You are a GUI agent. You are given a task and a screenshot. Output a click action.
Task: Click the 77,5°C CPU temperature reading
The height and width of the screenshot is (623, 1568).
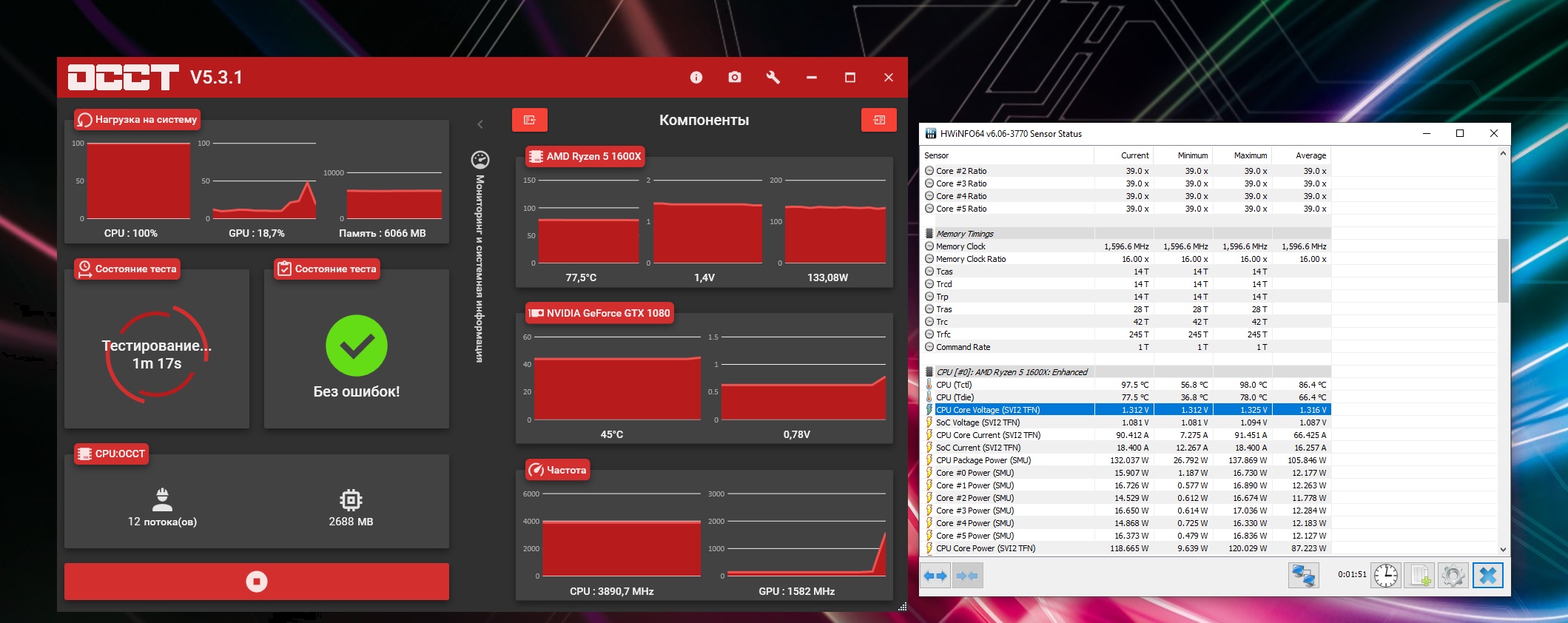(581, 277)
